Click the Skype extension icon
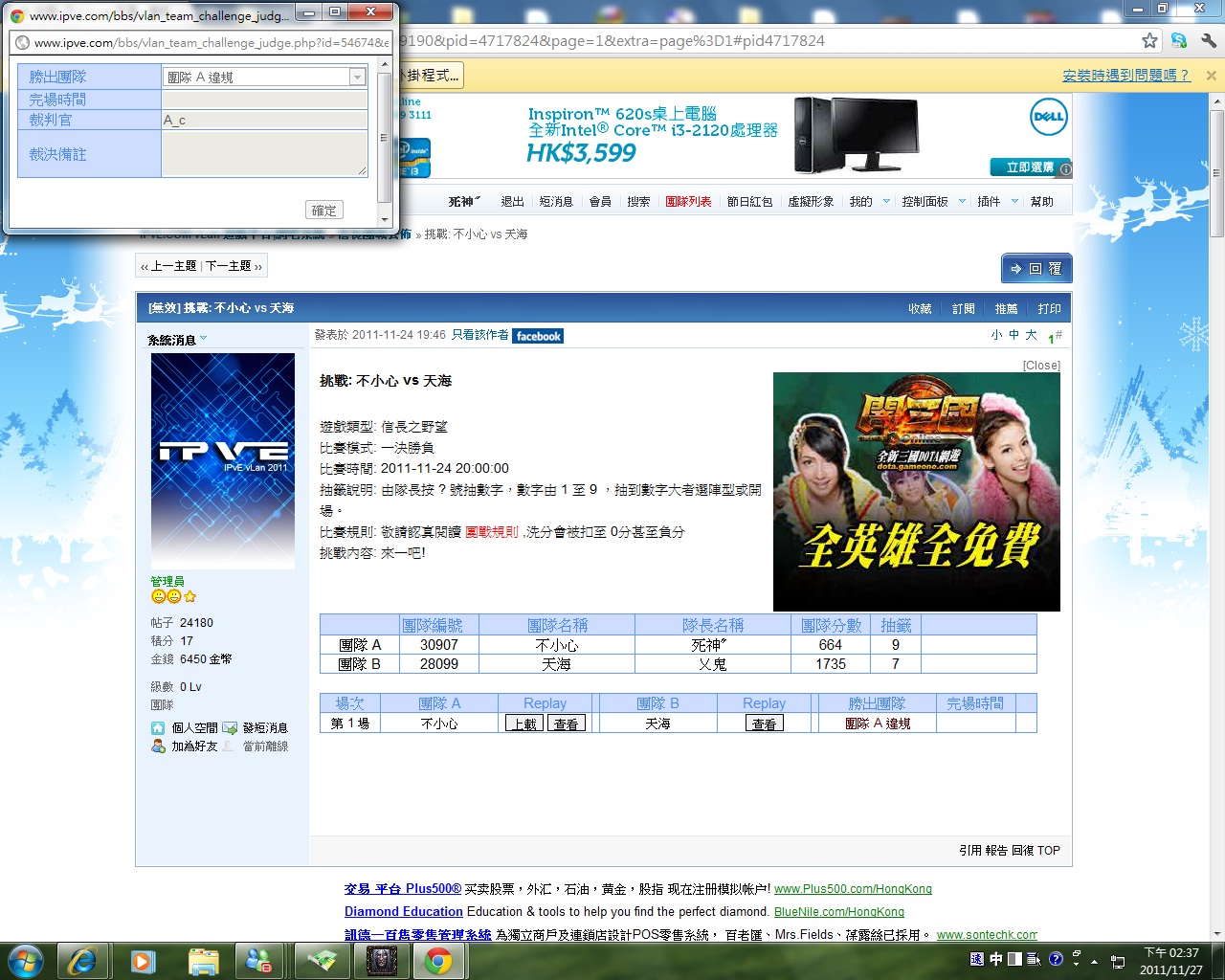Viewport: 1225px width, 980px height. point(1179,40)
